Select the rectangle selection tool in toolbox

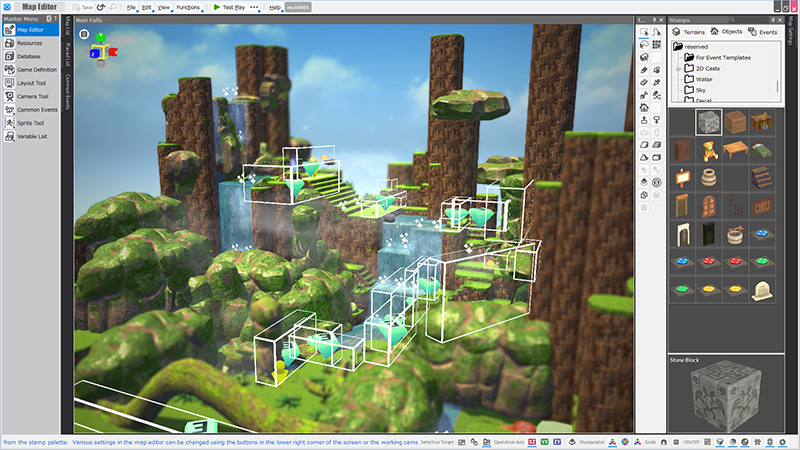[x=644, y=32]
